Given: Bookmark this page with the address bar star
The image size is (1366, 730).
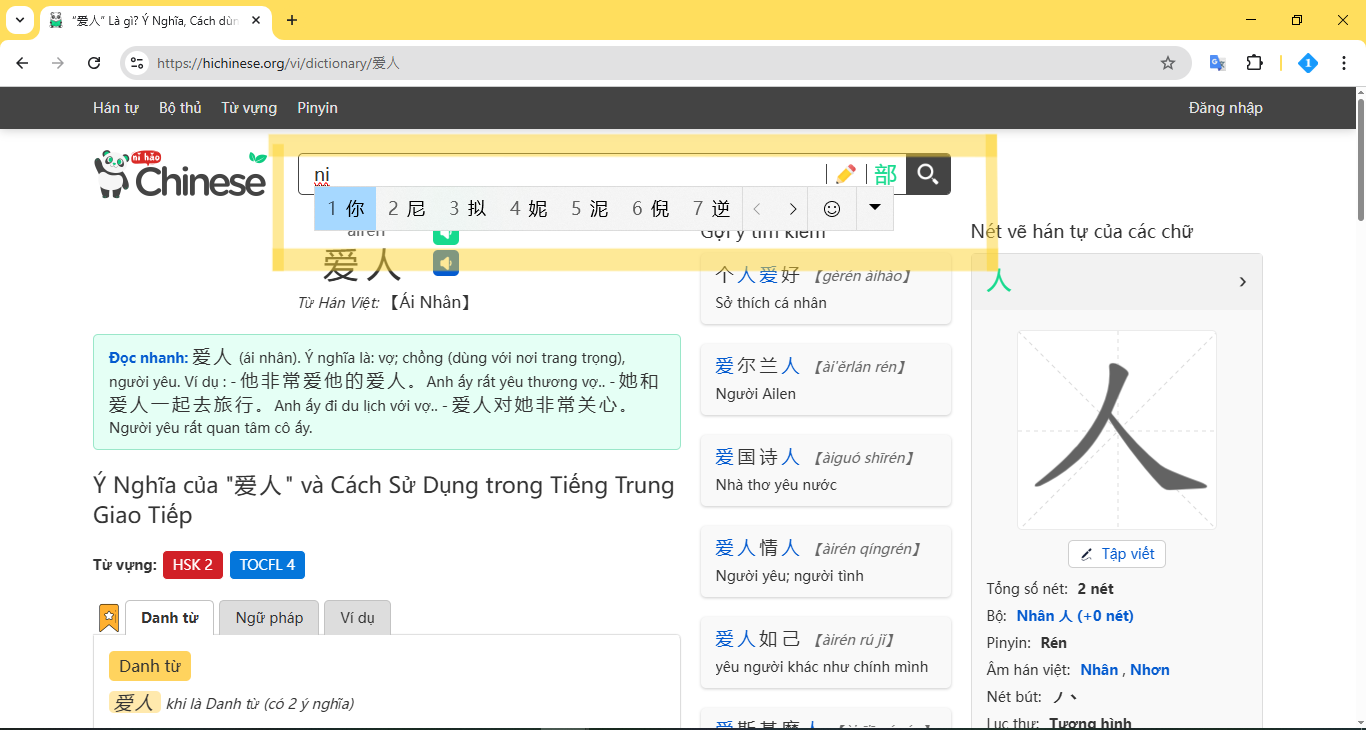Looking at the screenshot, I should pyautogui.click(x=1168, y=63).
